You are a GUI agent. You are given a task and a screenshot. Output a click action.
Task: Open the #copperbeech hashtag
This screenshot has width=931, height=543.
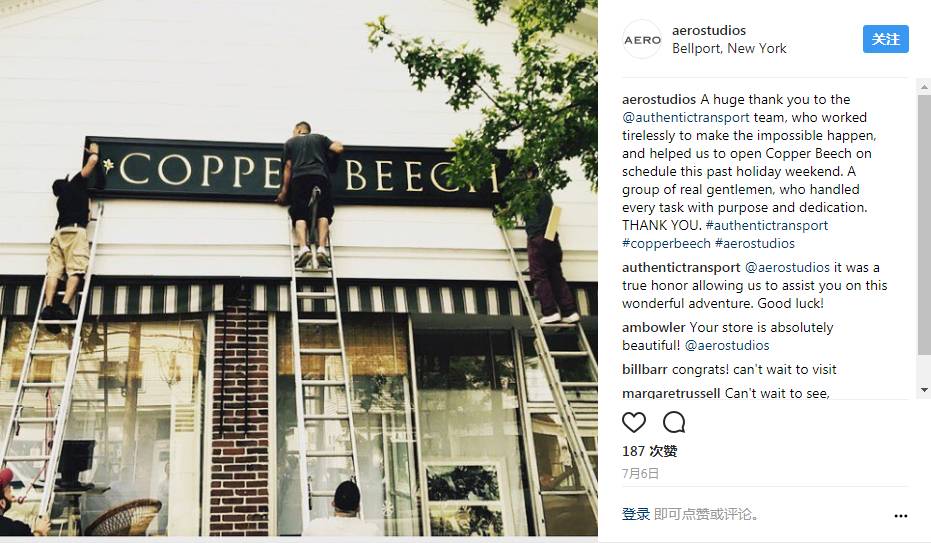[666, 243]
